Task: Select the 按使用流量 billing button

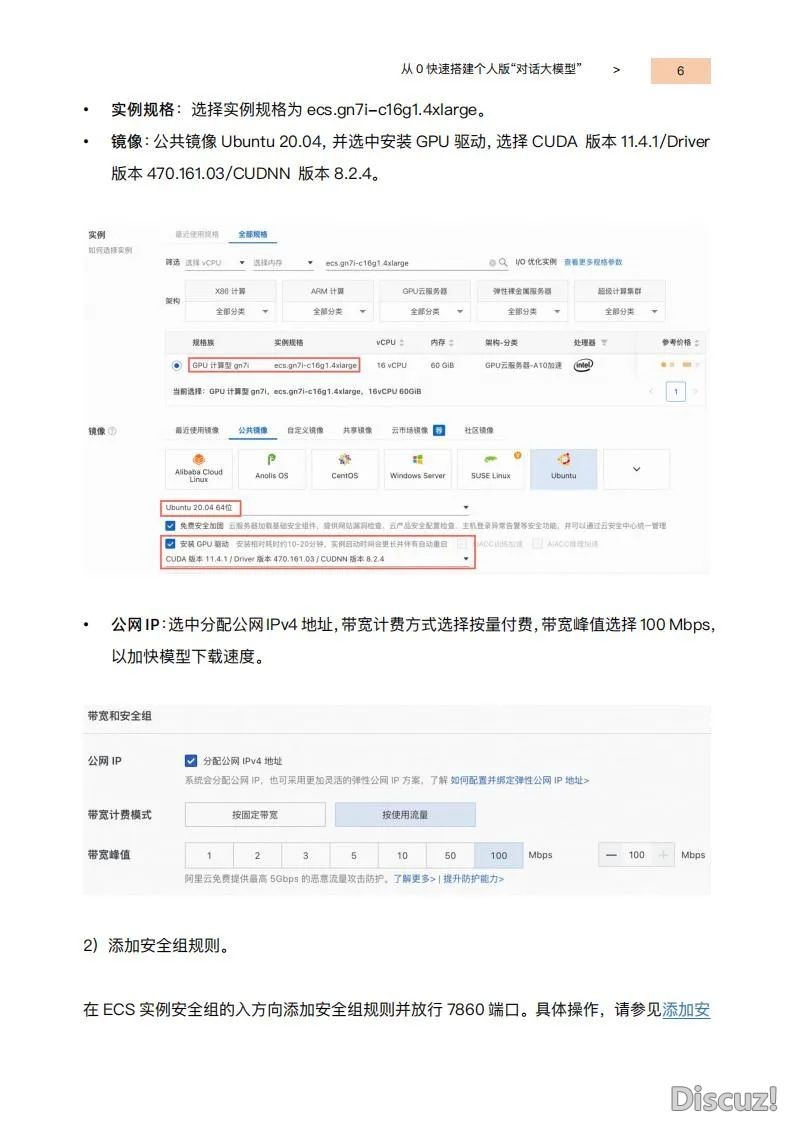Action: [x=405, y=815]
